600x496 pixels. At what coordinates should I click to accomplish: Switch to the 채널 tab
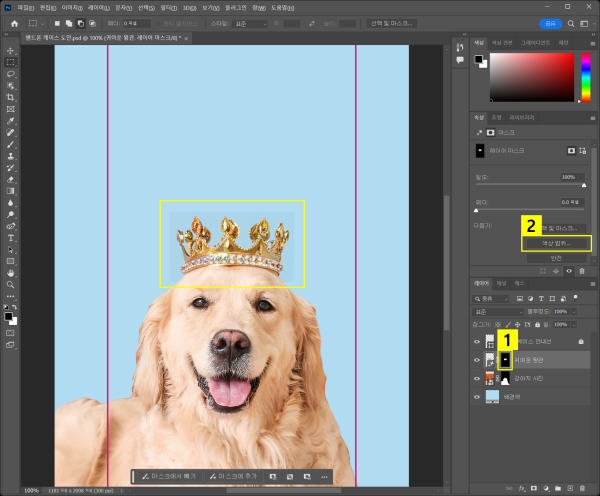click(502, 283)
